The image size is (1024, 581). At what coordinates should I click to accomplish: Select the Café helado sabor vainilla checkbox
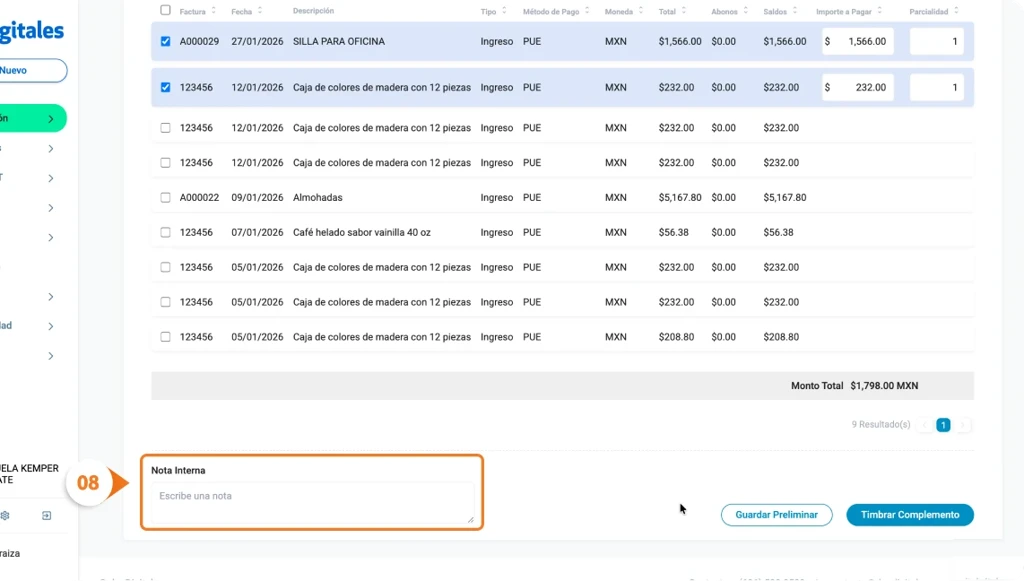coord(166,233)
